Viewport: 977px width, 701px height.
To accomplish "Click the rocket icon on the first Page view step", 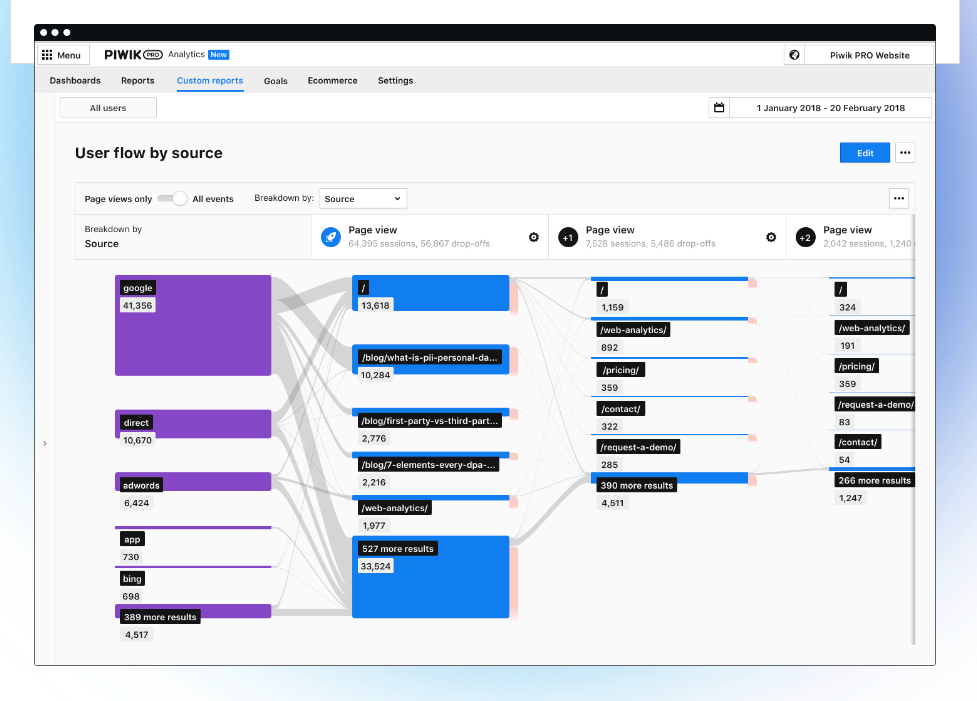I will tap(331, 237).
